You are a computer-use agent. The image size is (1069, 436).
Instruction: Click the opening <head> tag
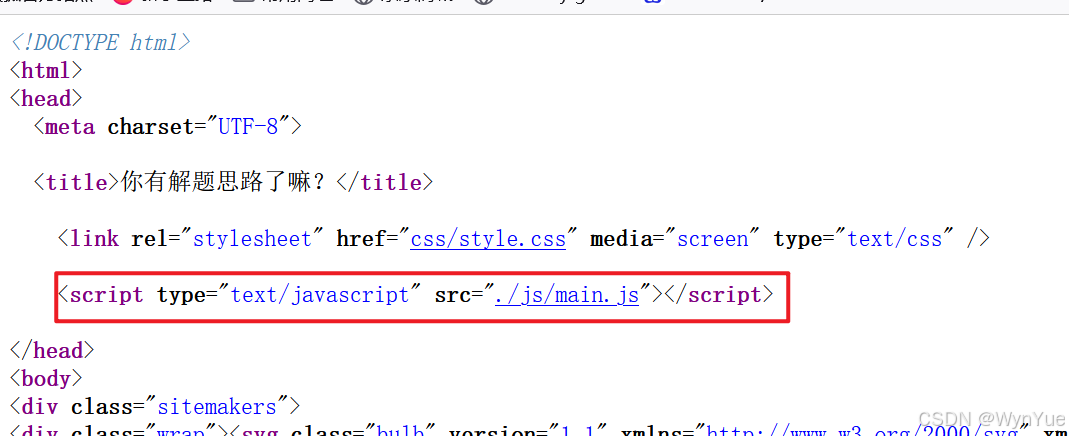tap(46, 99)
